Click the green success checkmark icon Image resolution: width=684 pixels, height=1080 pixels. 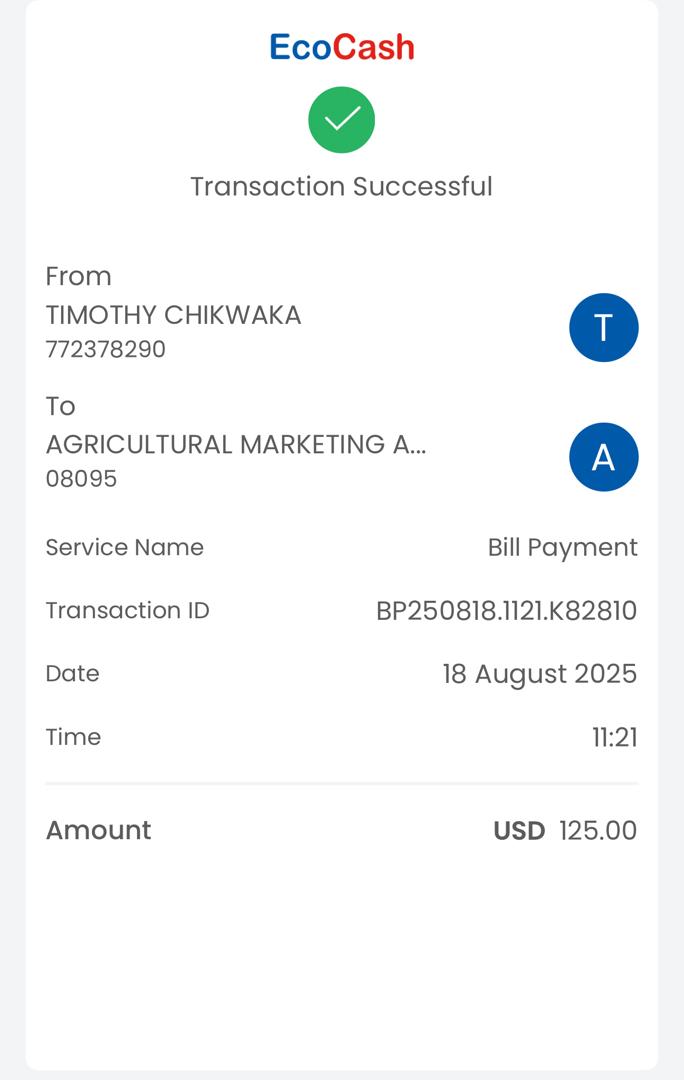[341, 120]
